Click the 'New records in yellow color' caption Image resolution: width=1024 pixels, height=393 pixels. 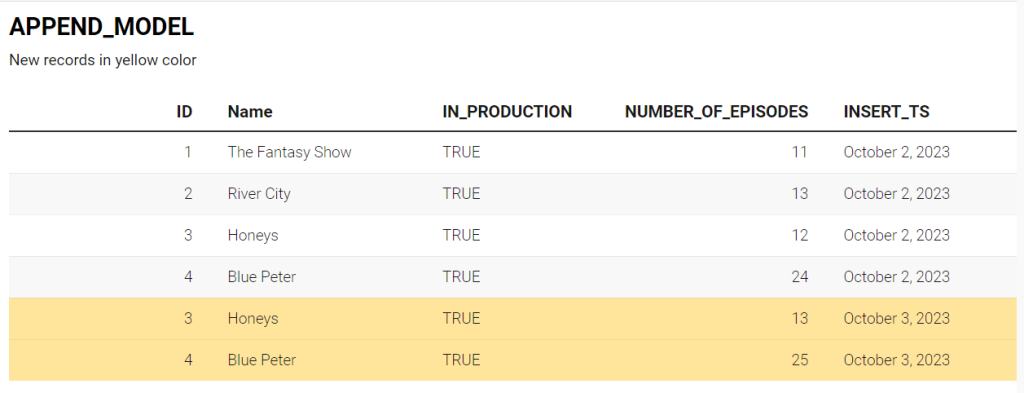(x=103, y=60)
